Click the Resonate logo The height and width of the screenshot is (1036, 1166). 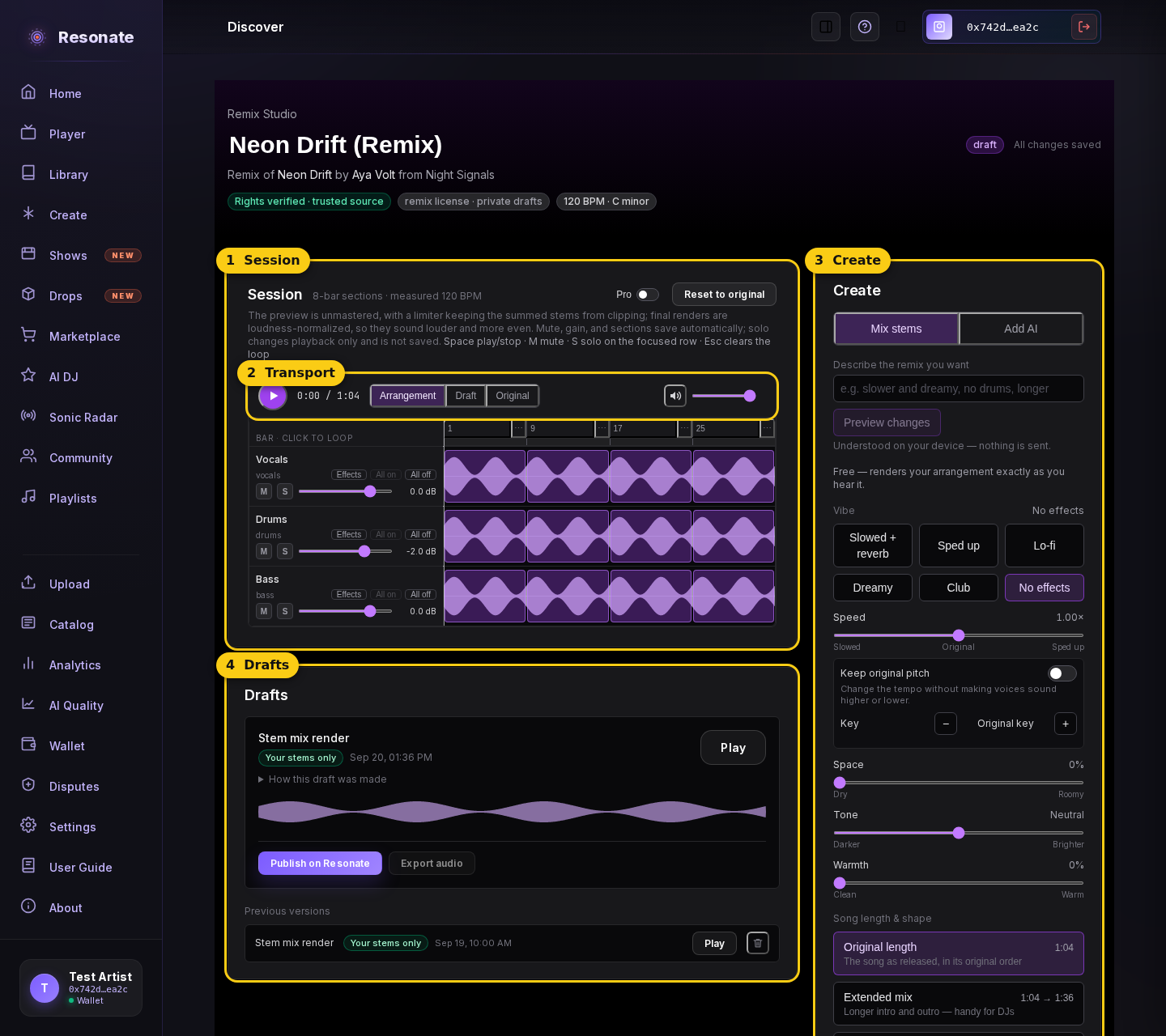point(81,37)
